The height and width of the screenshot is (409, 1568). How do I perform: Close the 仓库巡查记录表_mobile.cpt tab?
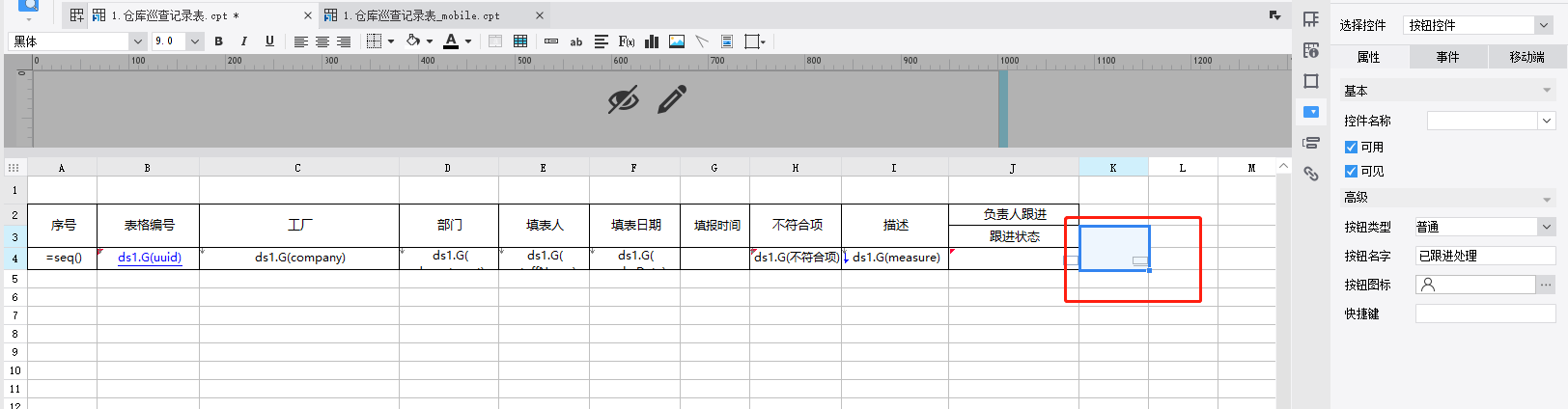540,15
